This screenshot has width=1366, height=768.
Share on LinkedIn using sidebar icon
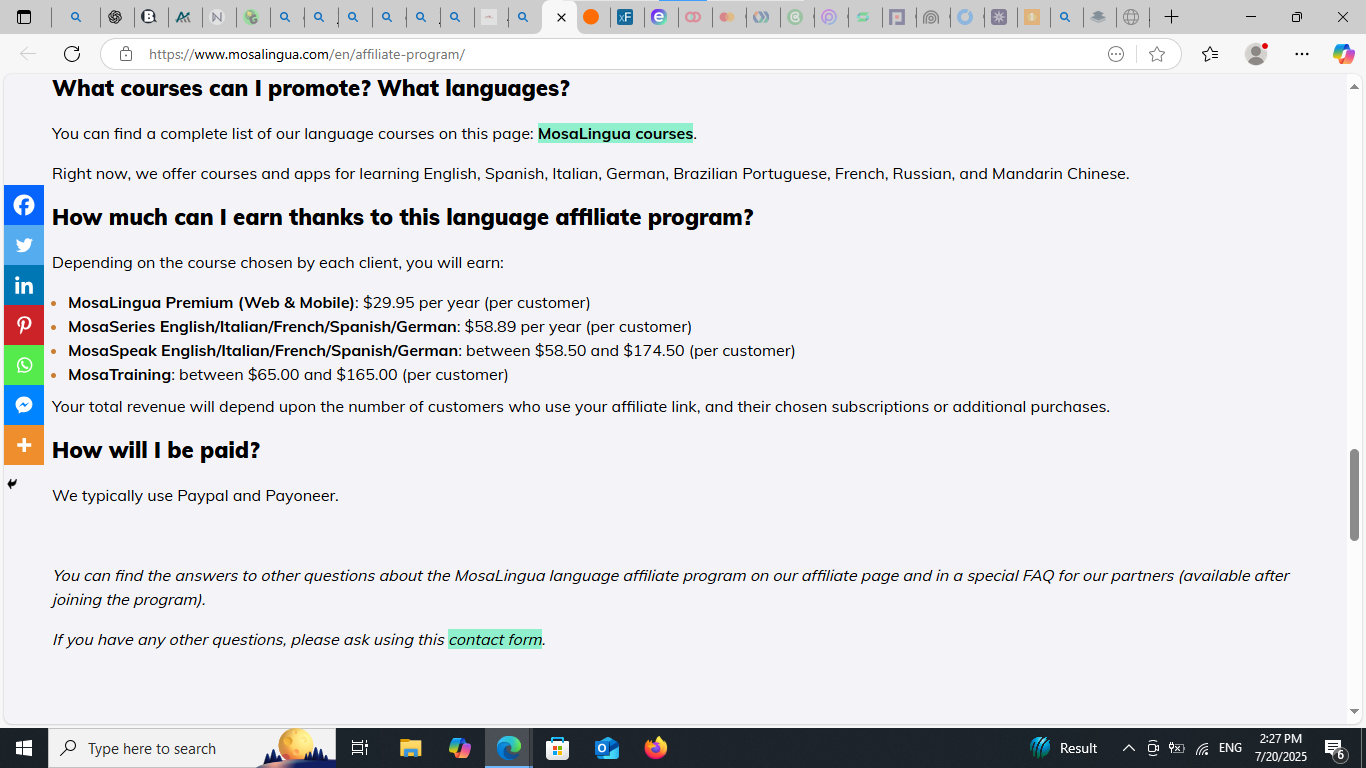[x=24, y=285]
